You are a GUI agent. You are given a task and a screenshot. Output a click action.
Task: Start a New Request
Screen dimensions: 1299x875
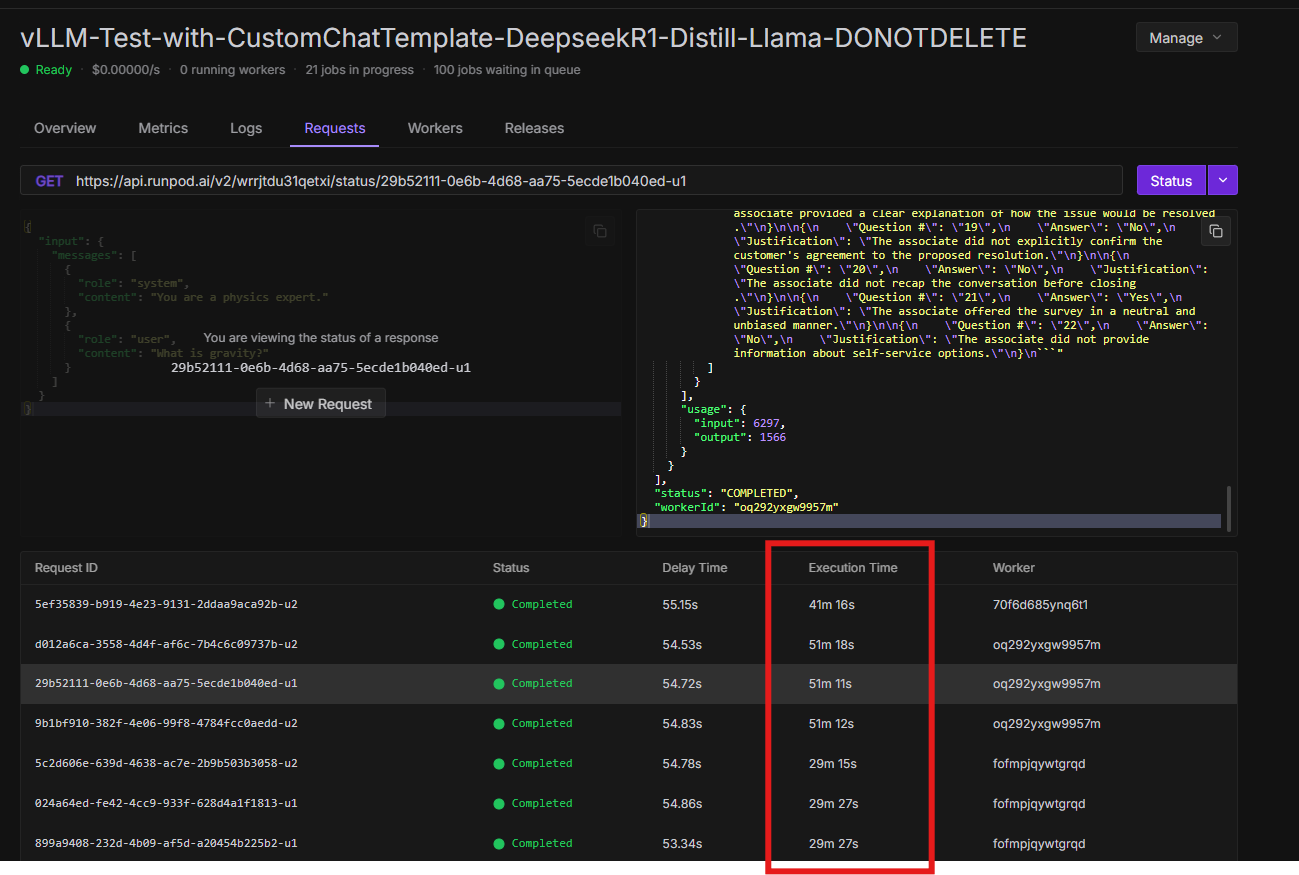[x=320, y=404]
